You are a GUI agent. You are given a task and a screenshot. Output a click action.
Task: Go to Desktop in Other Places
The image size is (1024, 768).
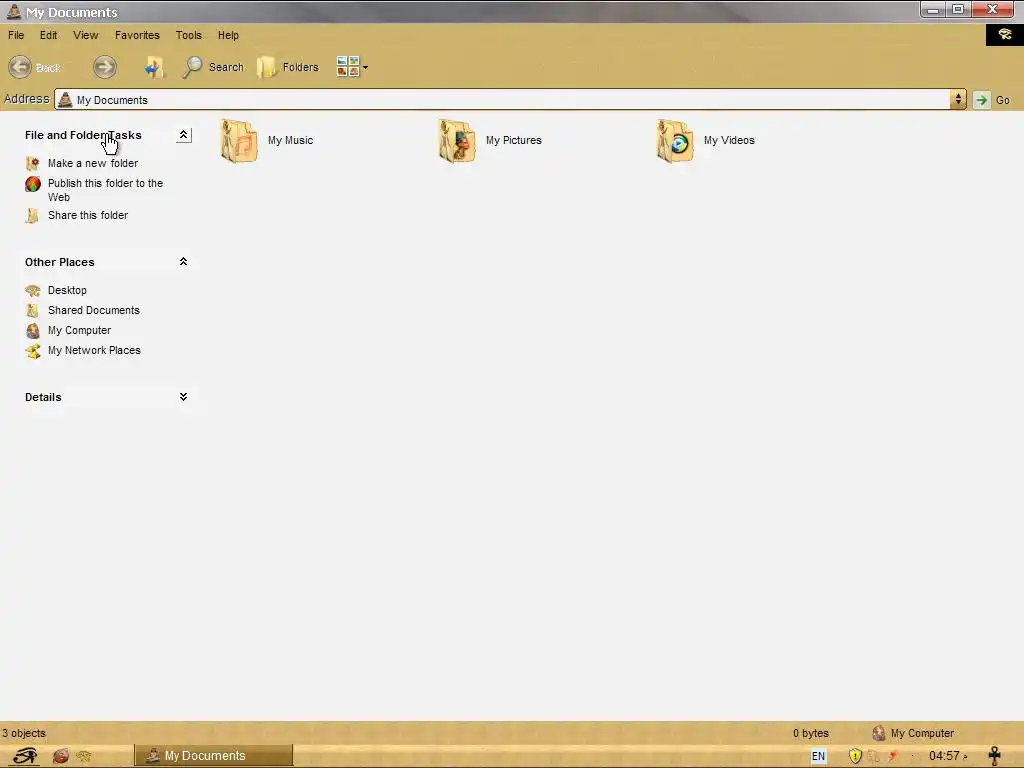click(x=67, y=290)
